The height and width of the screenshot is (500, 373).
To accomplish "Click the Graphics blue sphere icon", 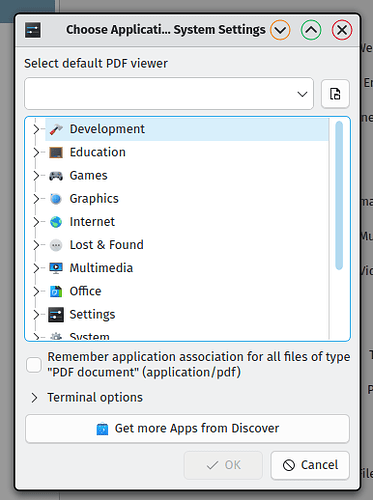I will click(56, 199).
